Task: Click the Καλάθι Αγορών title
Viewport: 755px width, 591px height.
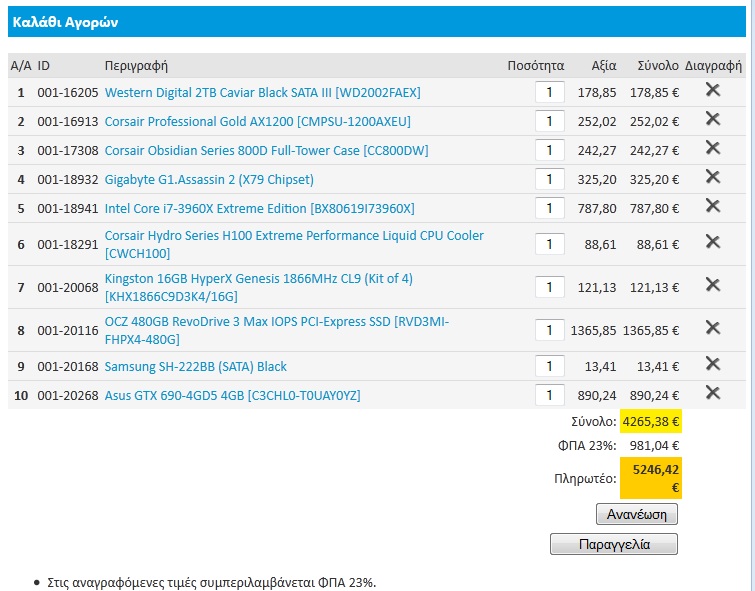Action: [x=65, y=22]
